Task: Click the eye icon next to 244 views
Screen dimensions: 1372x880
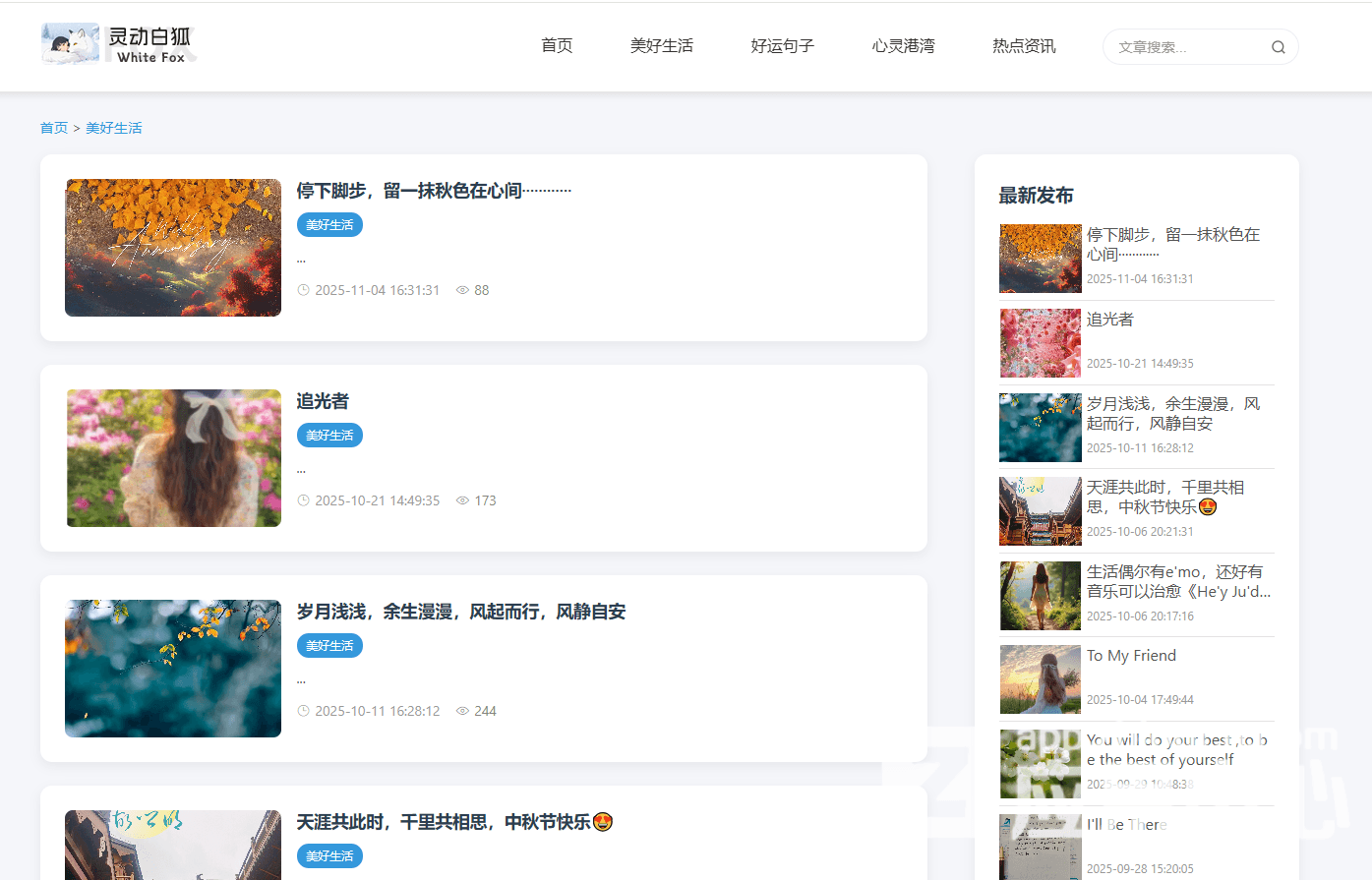Action: pos(462,711)
